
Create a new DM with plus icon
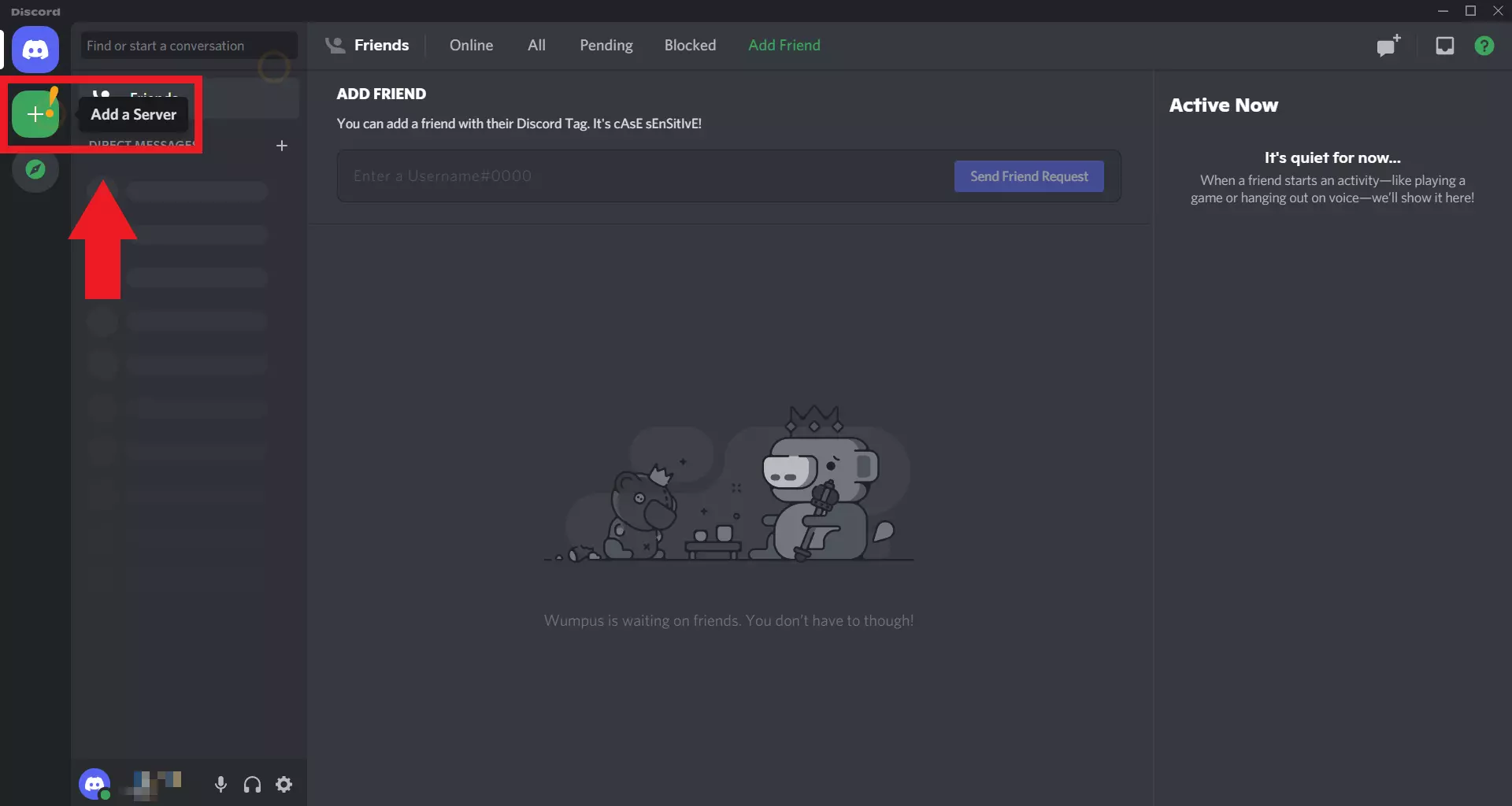282,146
